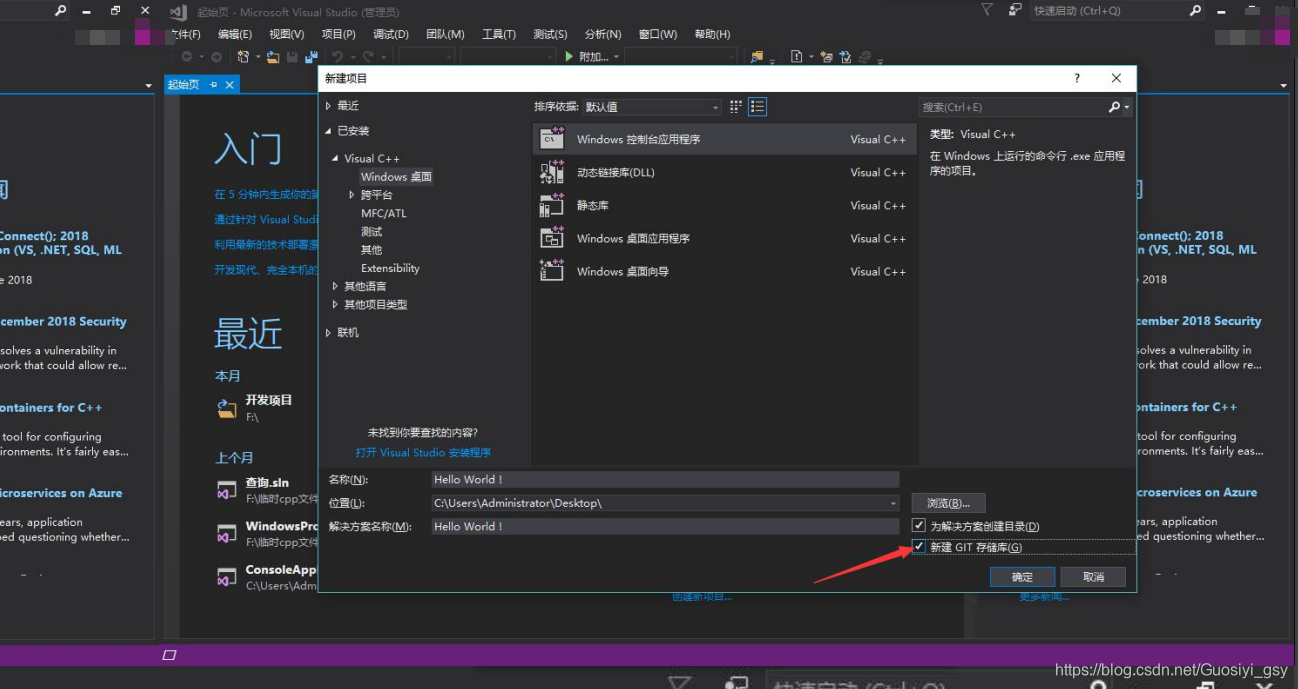Click the new project toolbar icon in Visual Studio
The height and width of the screenshot is (689, 1298).
(x=243, y=57)
